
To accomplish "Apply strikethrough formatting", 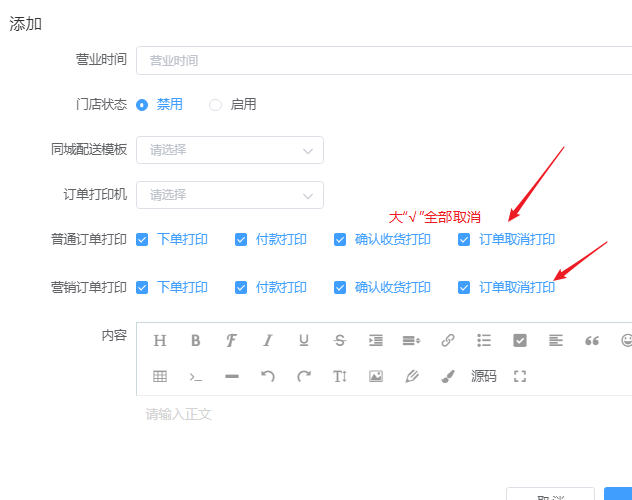I will (x=340, y=341).
